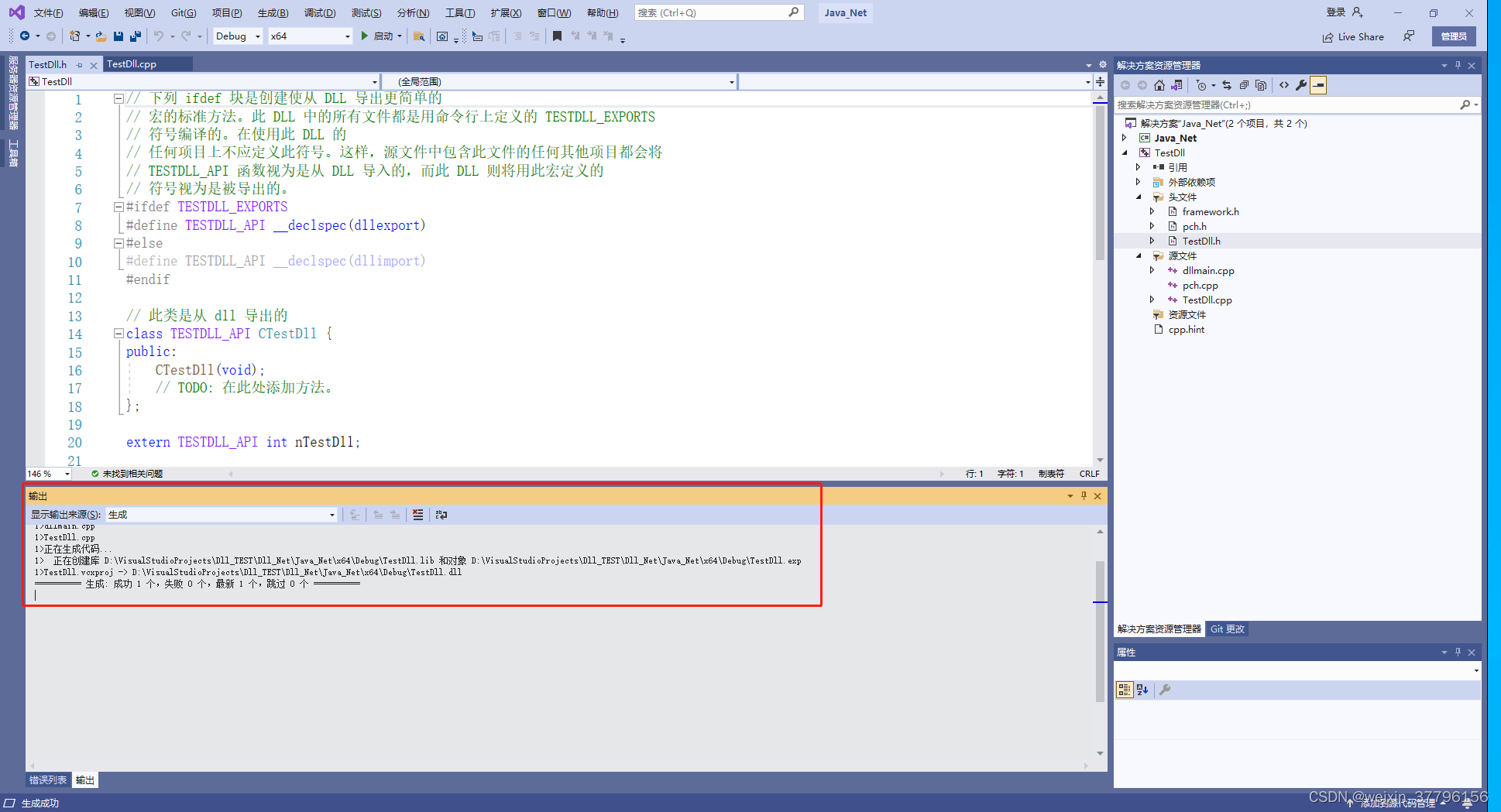Toggle the bookmark icon in the toolbar

pyautogui.click(x=557, y=36)
